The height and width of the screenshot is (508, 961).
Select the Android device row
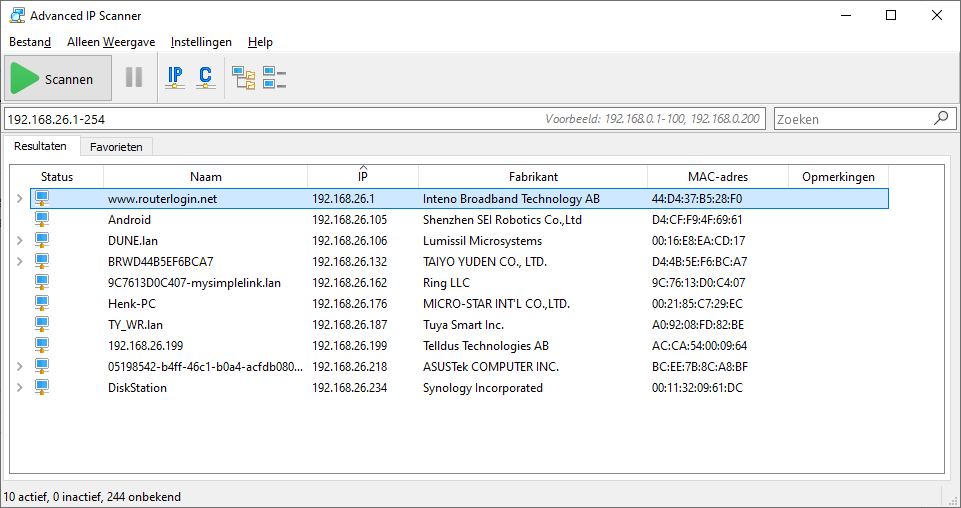point(460,219)
